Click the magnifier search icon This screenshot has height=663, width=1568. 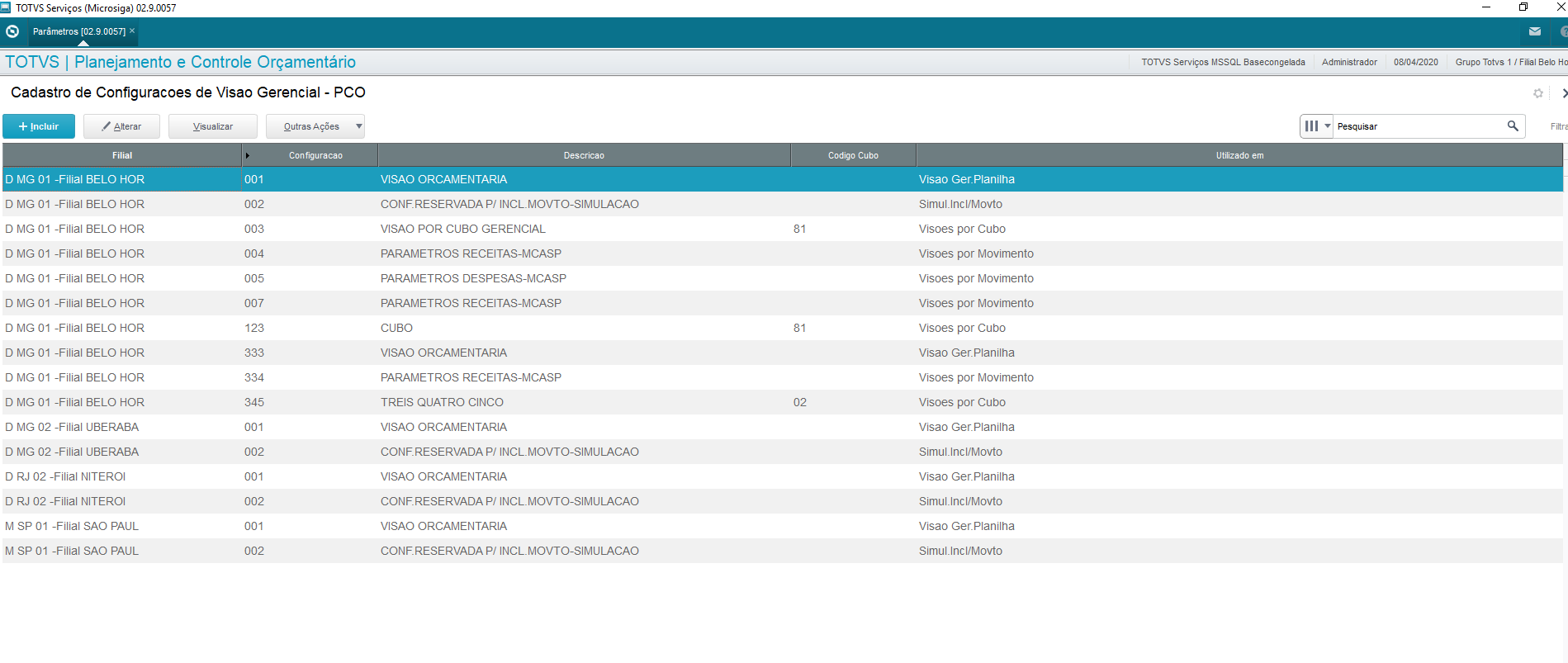pyautogui.click(x=1513, y=126)
